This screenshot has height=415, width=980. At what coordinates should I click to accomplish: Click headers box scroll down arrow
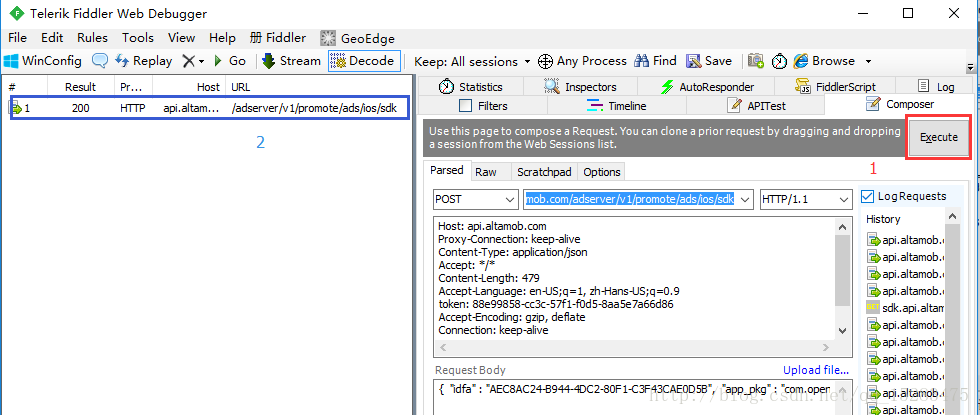842,331
